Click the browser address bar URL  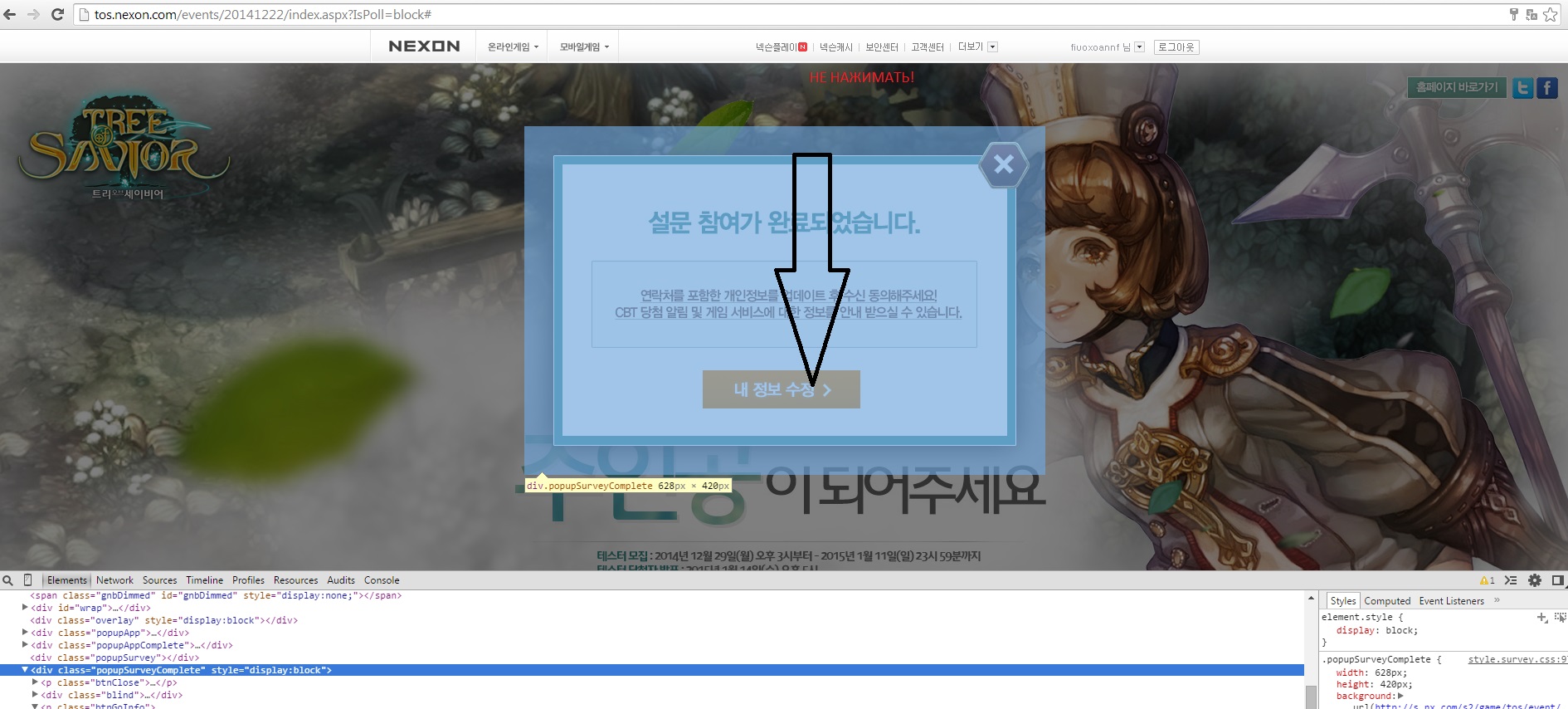[262, 14]
